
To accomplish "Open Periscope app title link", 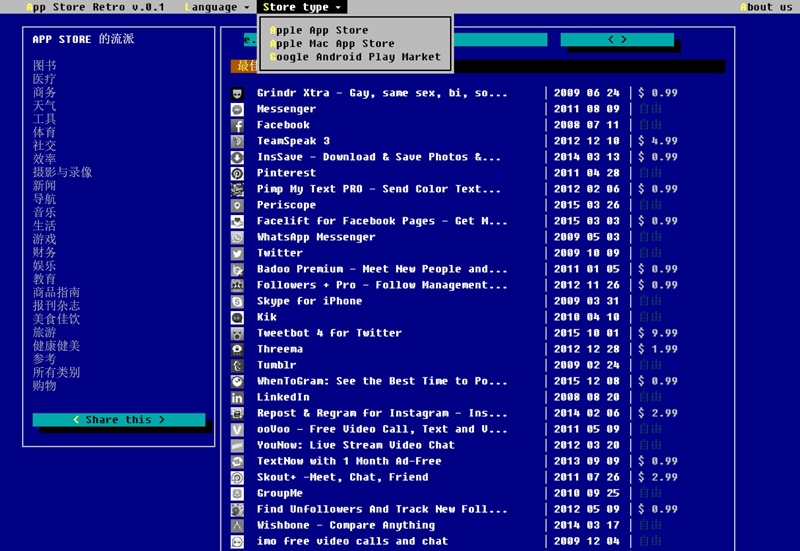I will pos(287,205).
